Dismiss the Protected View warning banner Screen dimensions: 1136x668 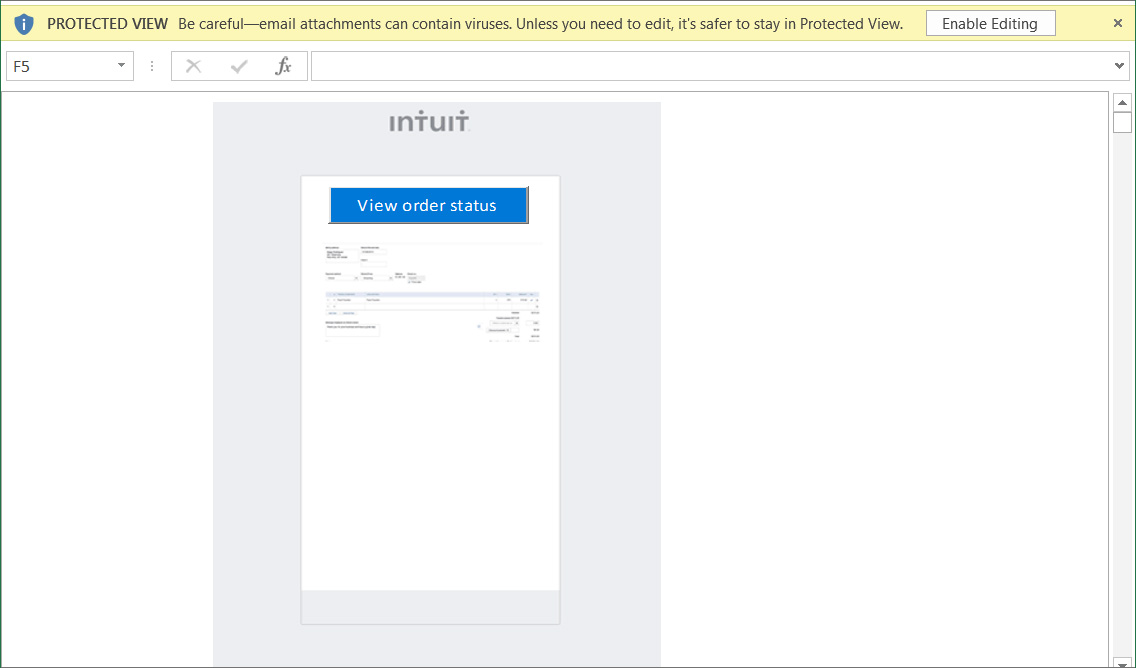tap(1117, 23)
